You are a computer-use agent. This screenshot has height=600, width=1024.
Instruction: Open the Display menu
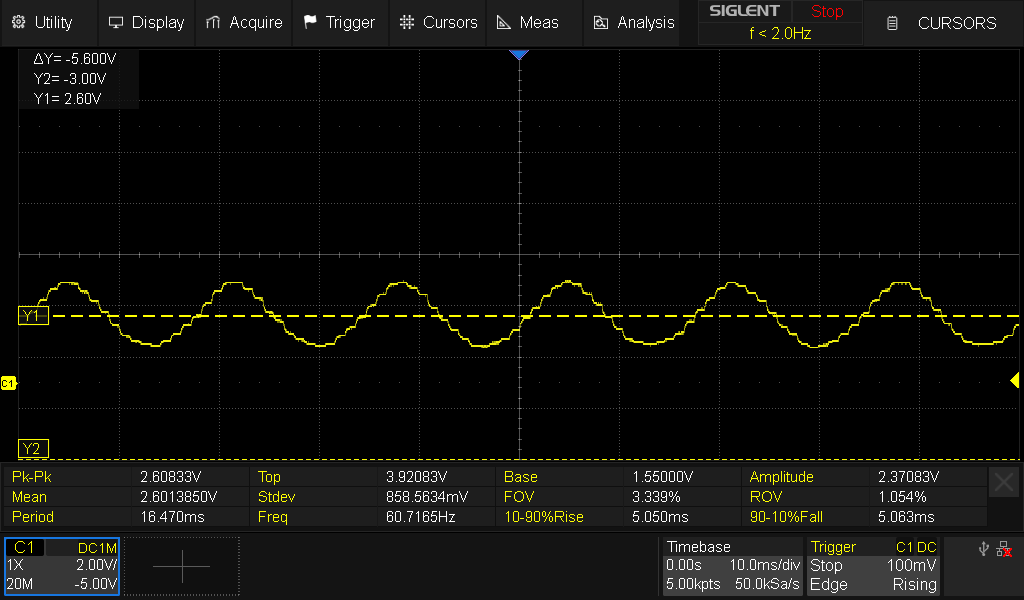(146, 23)
